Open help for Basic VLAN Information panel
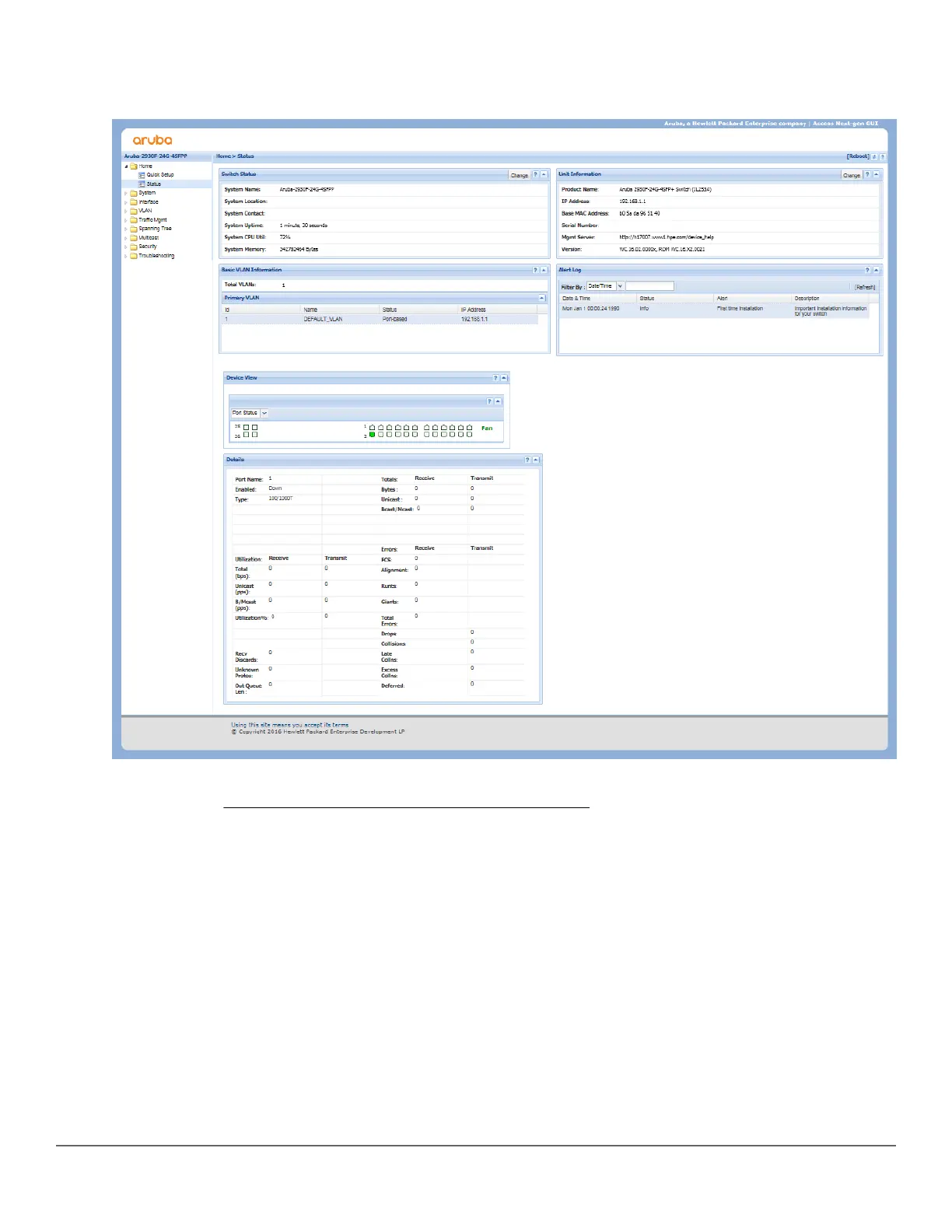 pos(535,270)
